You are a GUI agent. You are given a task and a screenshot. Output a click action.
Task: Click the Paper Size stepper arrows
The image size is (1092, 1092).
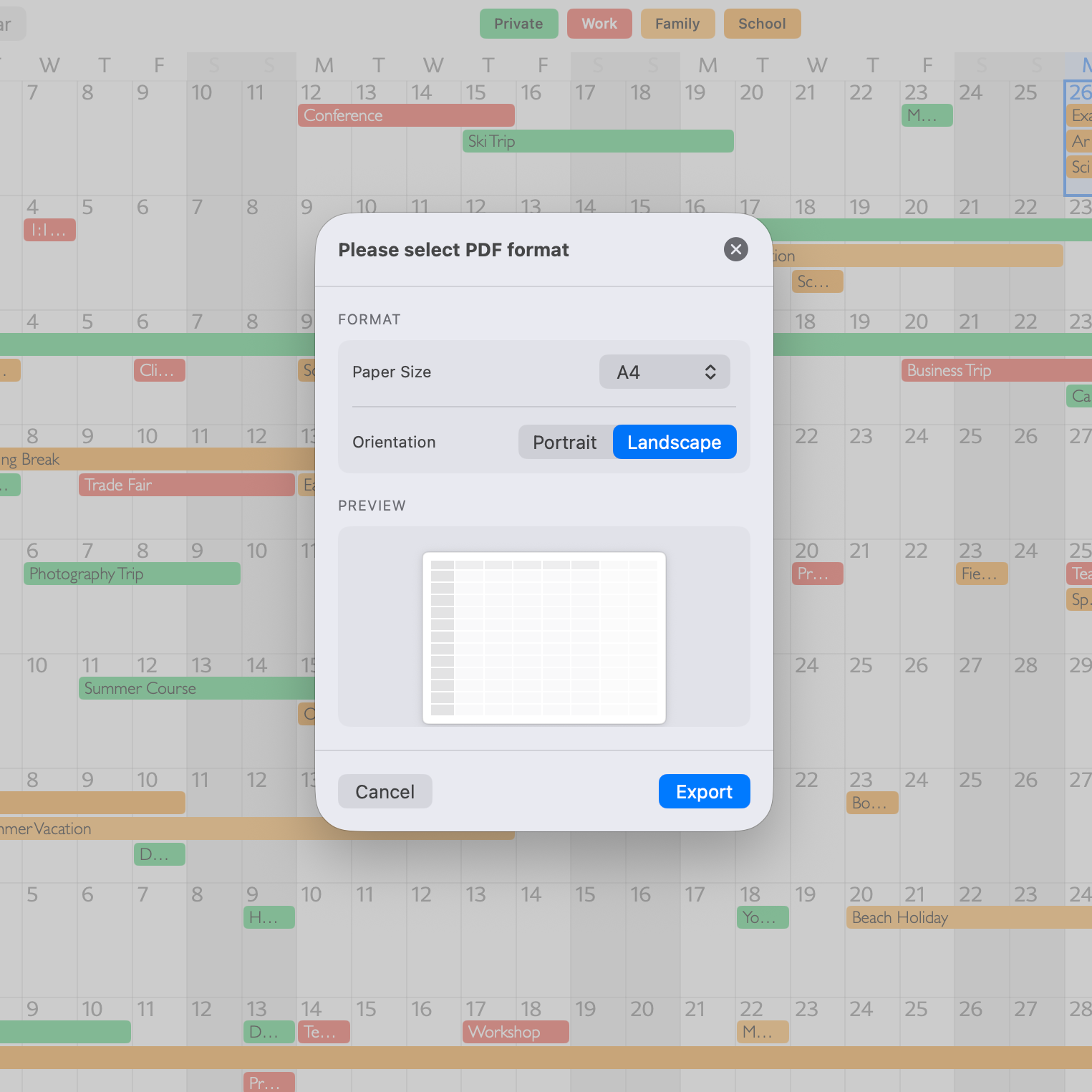click(x=710, y=372)
